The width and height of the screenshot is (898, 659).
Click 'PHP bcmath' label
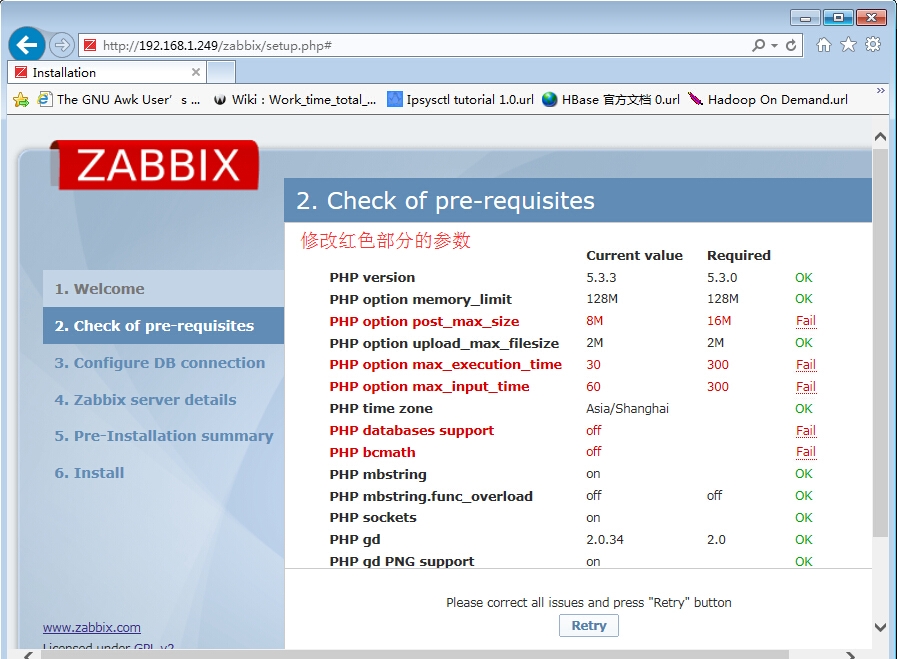[x=372, y=452]
